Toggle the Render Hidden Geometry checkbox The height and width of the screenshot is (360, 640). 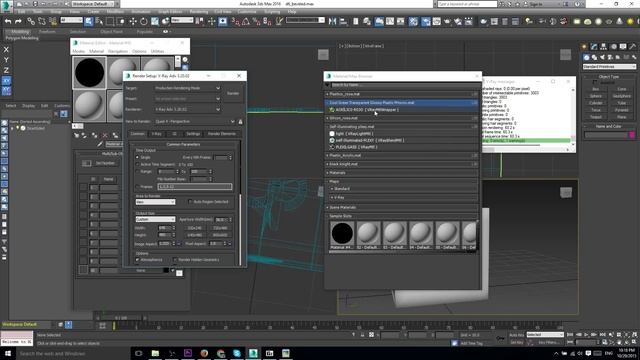point(175,260)
